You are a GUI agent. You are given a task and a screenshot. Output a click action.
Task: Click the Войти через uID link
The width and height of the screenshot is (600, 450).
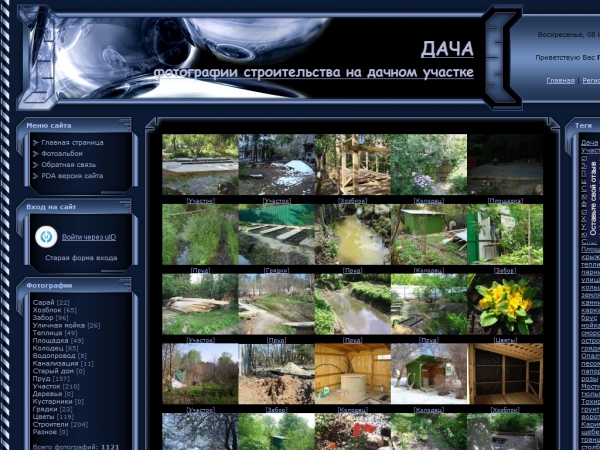coord(89,237)
